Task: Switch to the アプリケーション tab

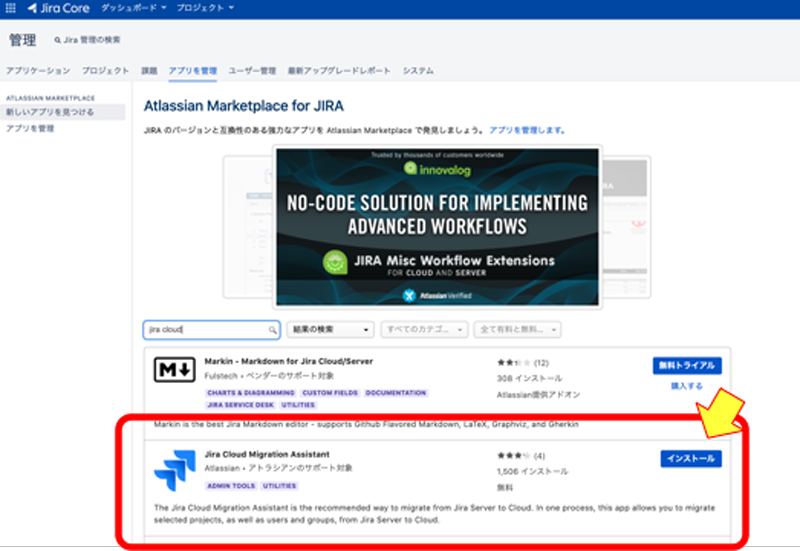Action: coord(38,71)
